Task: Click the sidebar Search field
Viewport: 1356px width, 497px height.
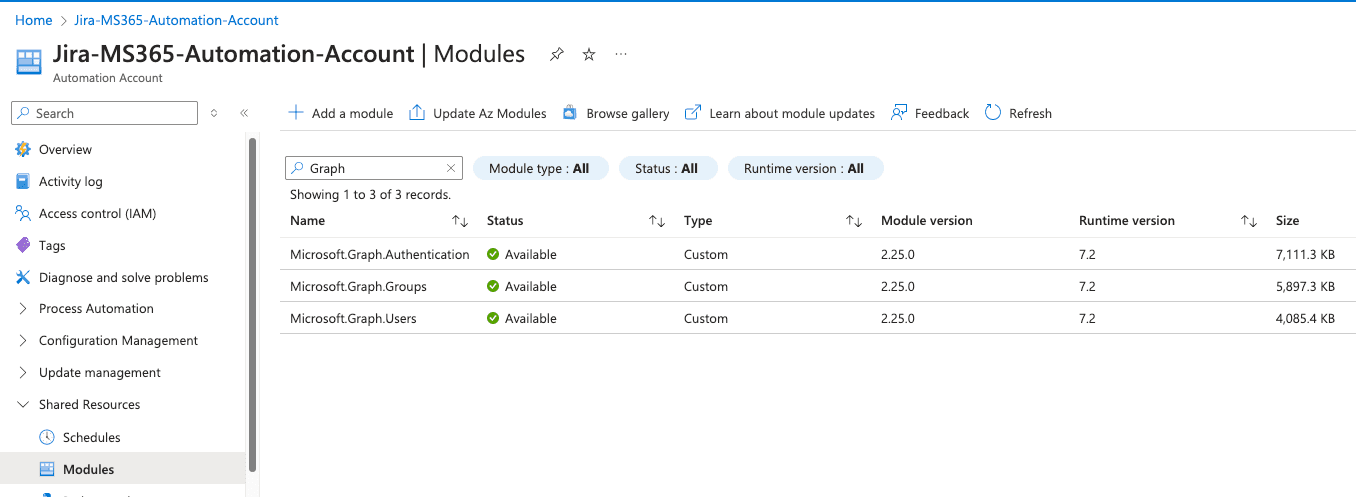Action: tap(105, 113)
